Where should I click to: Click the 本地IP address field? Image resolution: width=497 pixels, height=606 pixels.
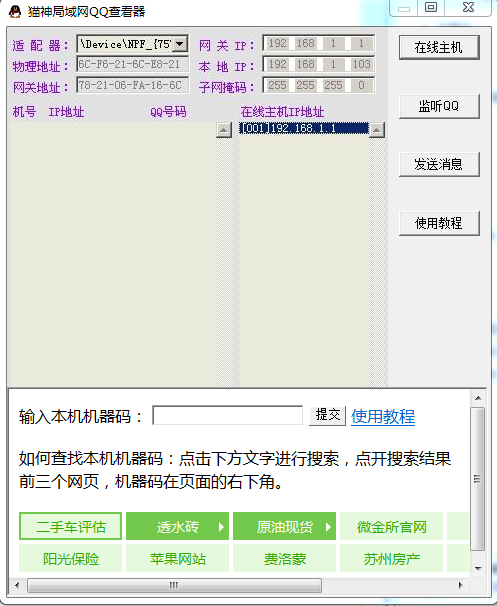(319, 65)
